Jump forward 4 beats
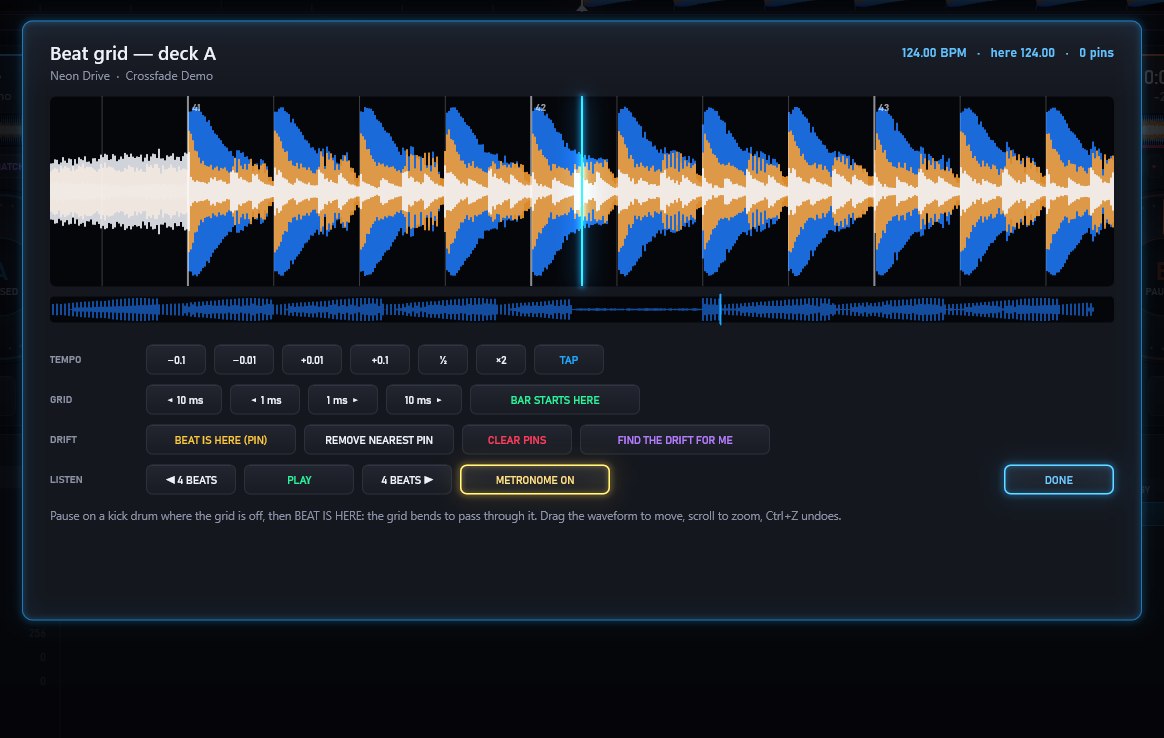The image size is (1164, 738). pyautogui.click(x=407, y=480)
